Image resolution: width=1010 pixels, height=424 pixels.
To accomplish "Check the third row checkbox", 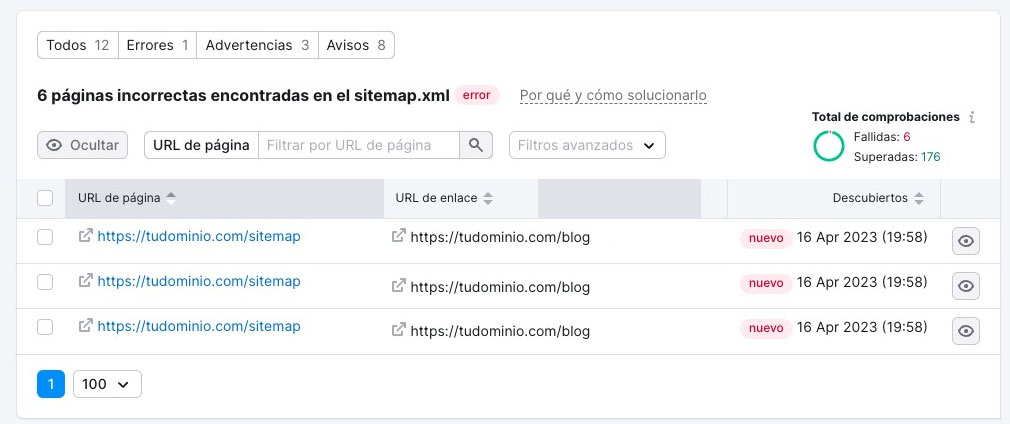I will (45, 327).
